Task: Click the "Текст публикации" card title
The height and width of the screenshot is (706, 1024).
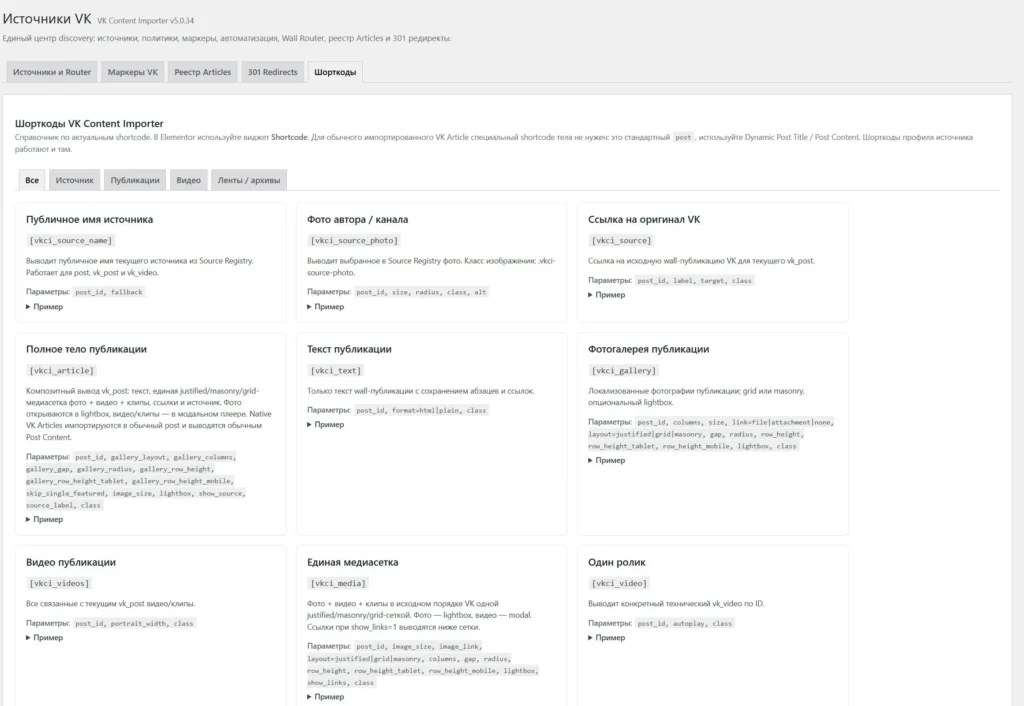Action: [x=349, y=349]
